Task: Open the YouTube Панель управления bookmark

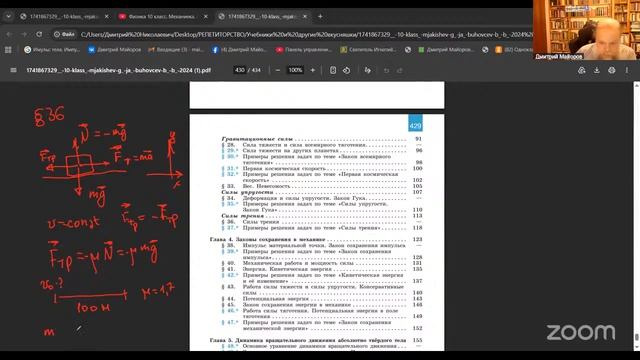Action: (304, 50)
